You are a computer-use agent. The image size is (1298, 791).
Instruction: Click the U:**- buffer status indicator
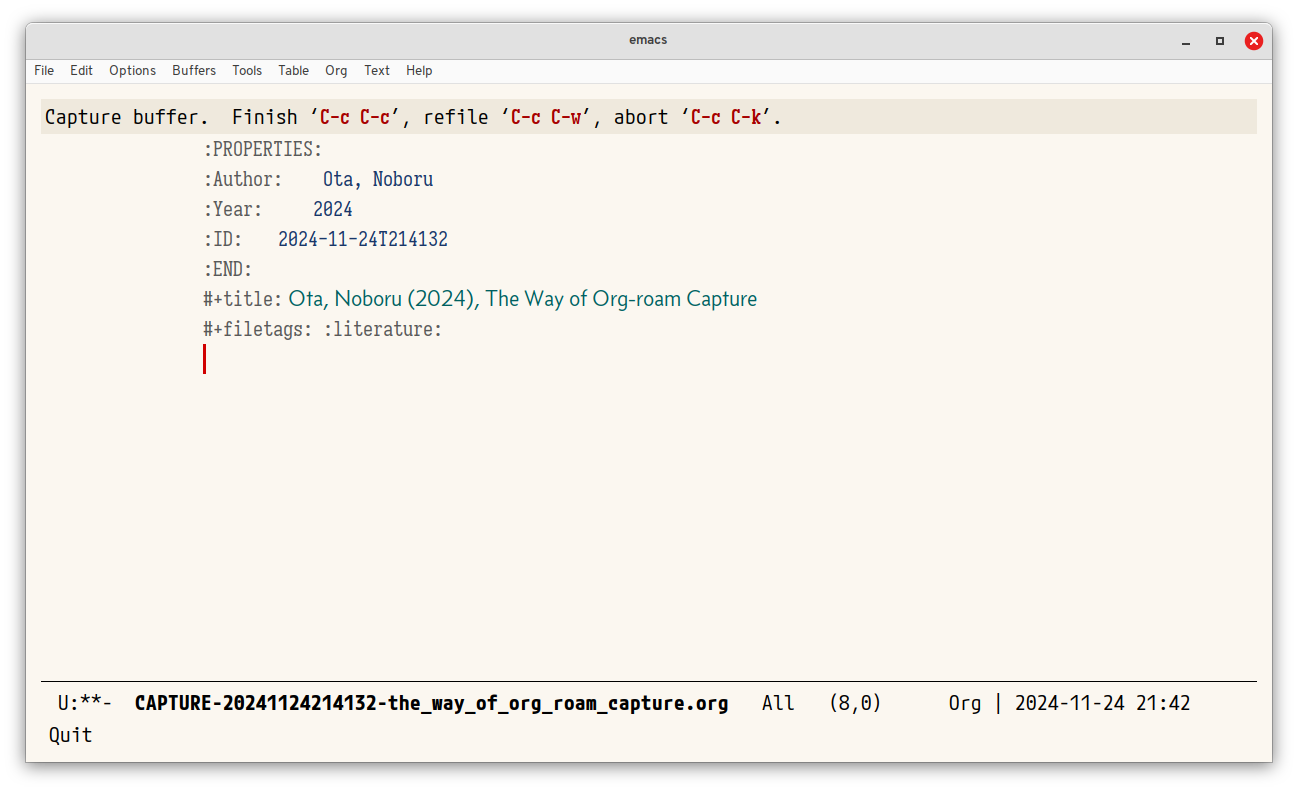tap(85, 703)
